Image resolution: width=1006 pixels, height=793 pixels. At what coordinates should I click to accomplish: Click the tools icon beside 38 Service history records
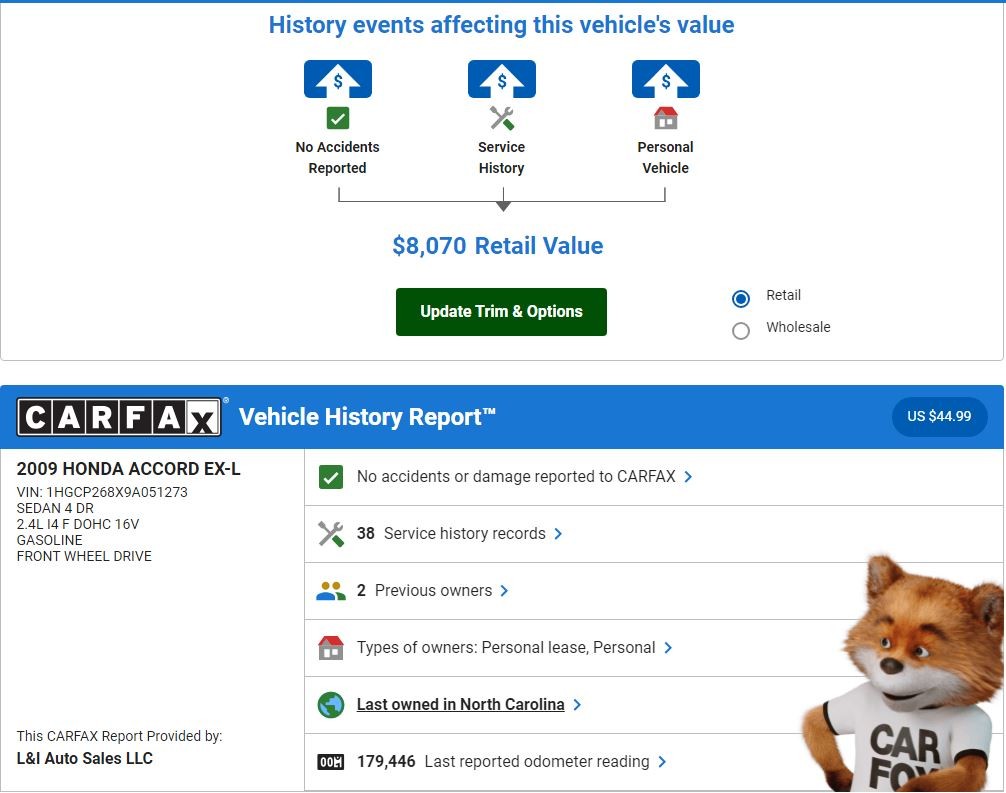pos(330,534)
